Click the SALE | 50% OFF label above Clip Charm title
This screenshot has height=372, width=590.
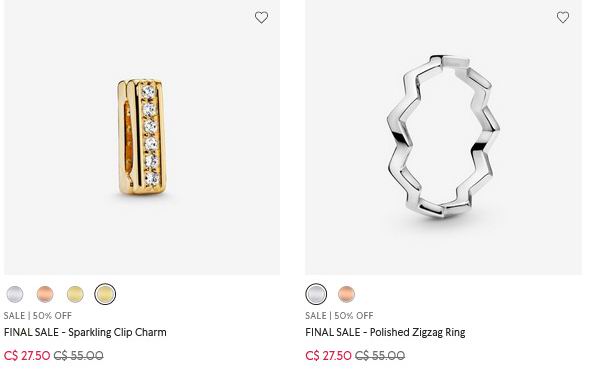38,316
